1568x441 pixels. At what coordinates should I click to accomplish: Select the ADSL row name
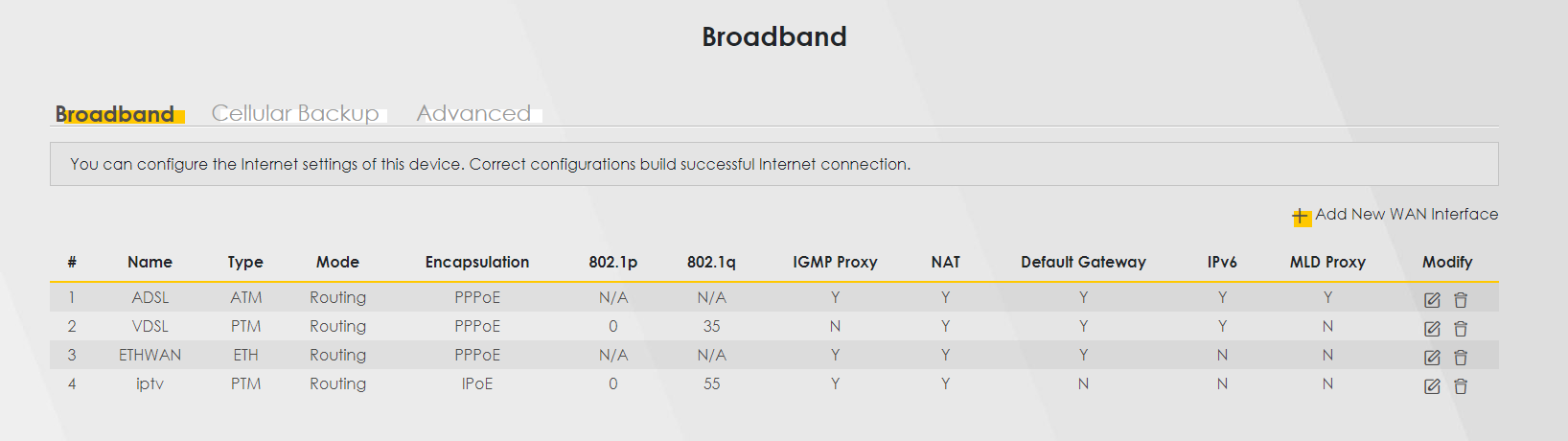[x=150, y=297]
